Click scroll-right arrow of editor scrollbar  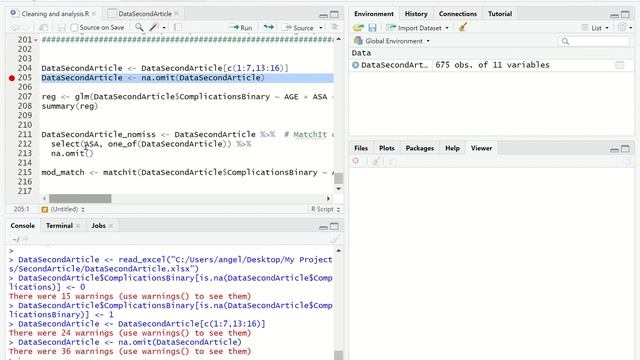(x=328, y=198)
